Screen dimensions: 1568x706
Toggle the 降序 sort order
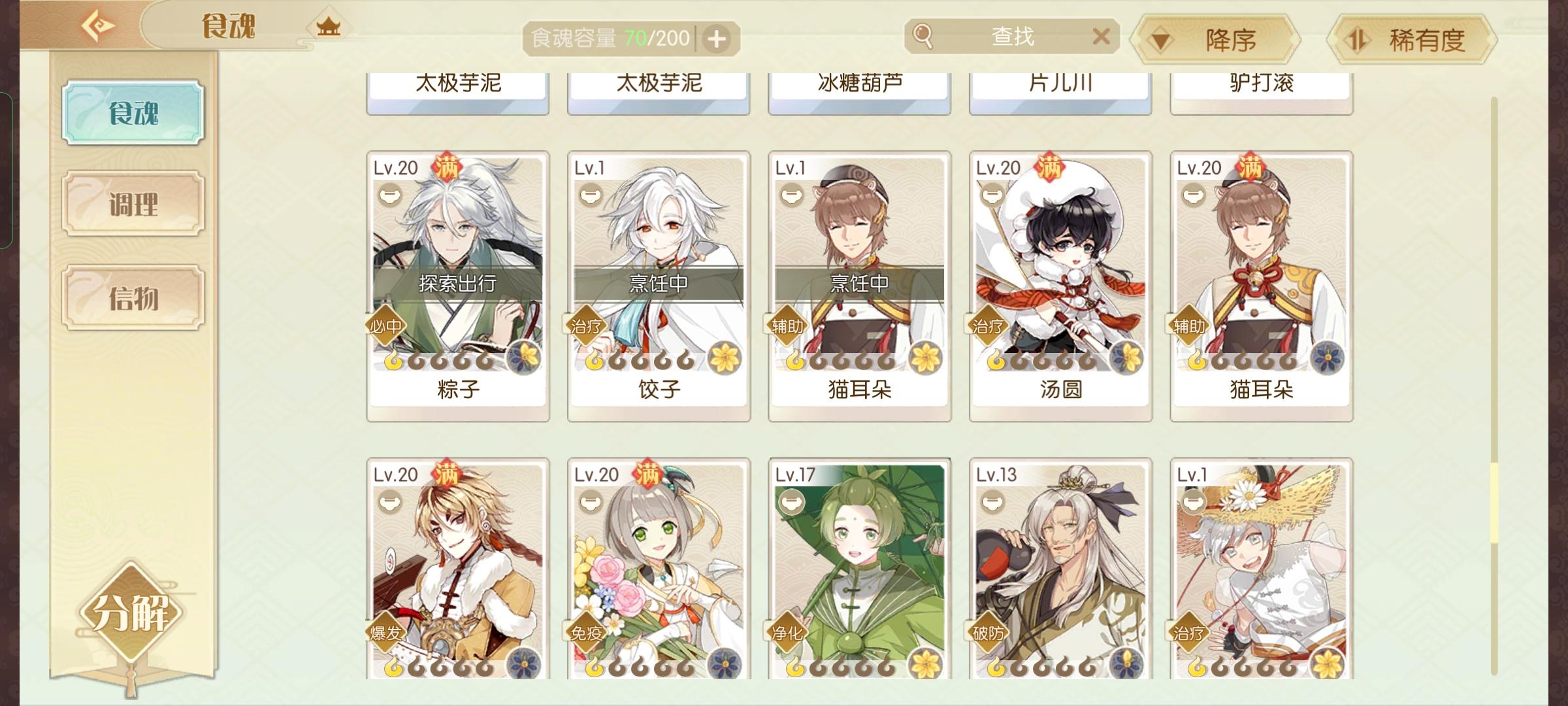[x=1215, y=41]
